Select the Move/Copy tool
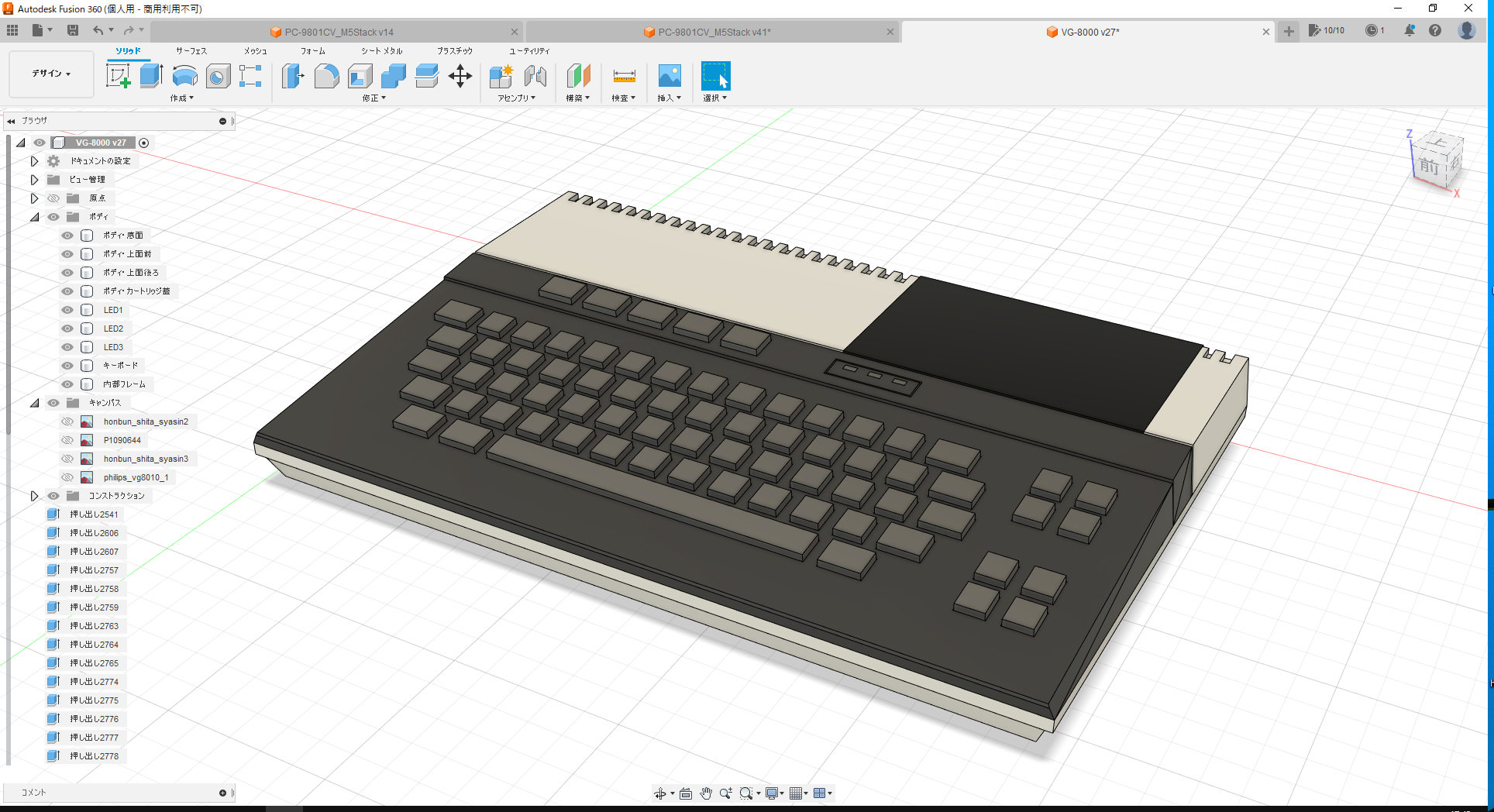 click(460, 76)
